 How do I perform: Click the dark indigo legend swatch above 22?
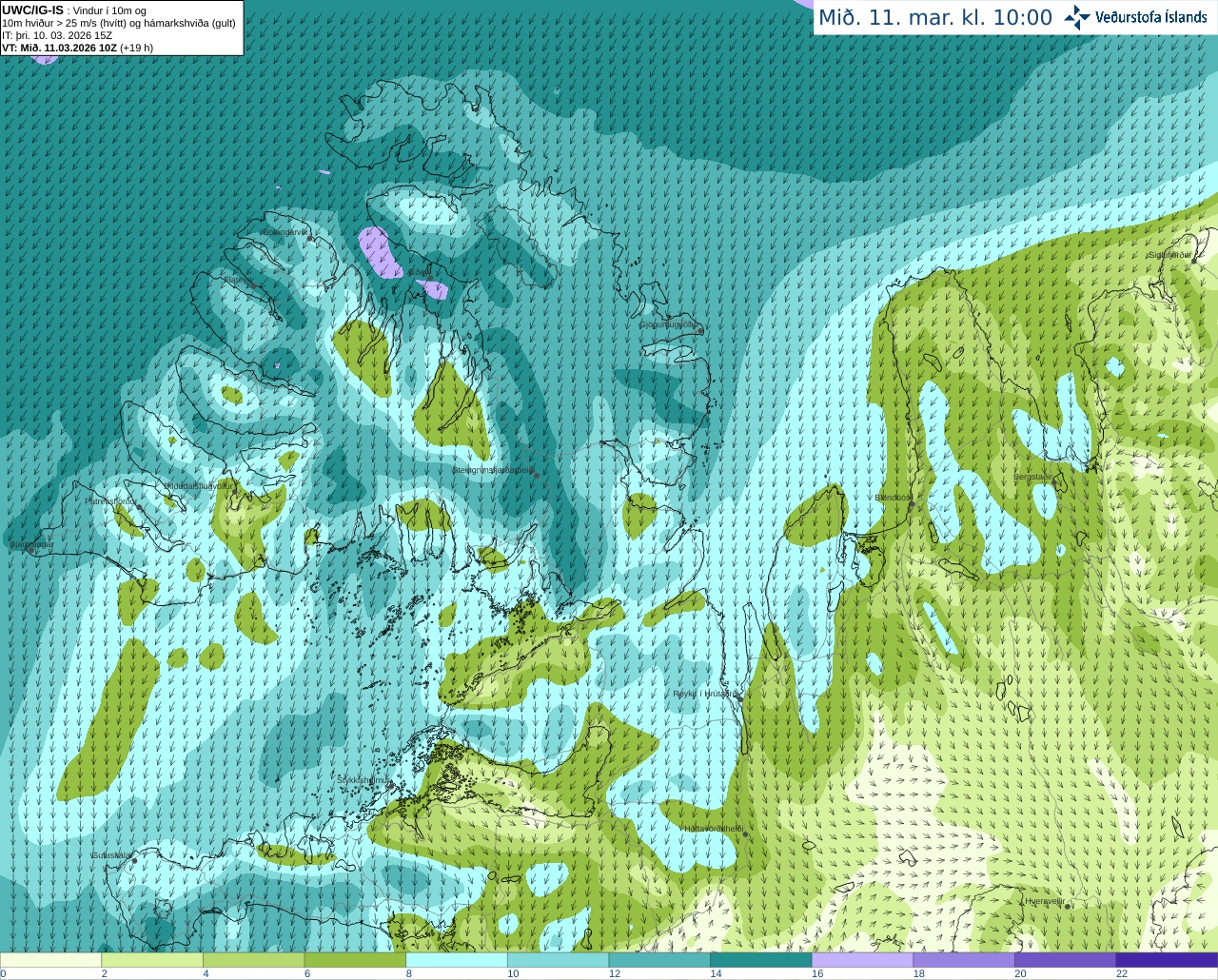(x=1168, y=960)
